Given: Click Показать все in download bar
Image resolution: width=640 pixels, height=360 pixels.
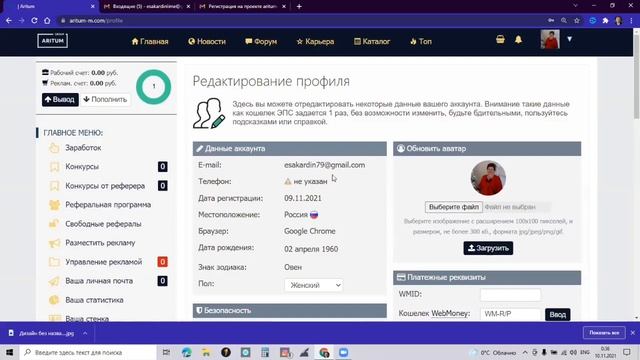Looking at the screenshot, I should coord(604,333).
